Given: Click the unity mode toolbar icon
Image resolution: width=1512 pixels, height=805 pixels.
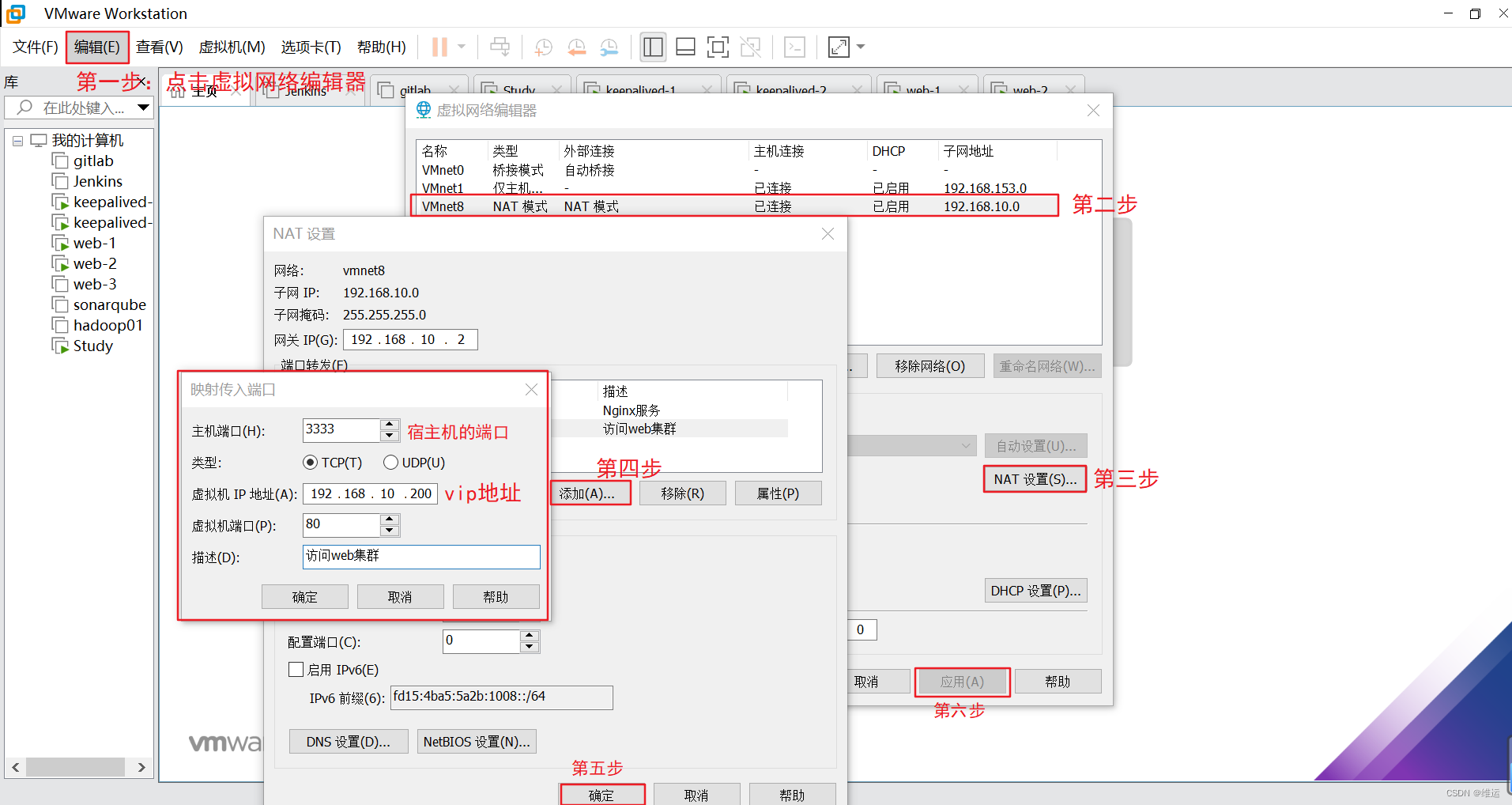Looking at the screenshot, I should point(750,47).
